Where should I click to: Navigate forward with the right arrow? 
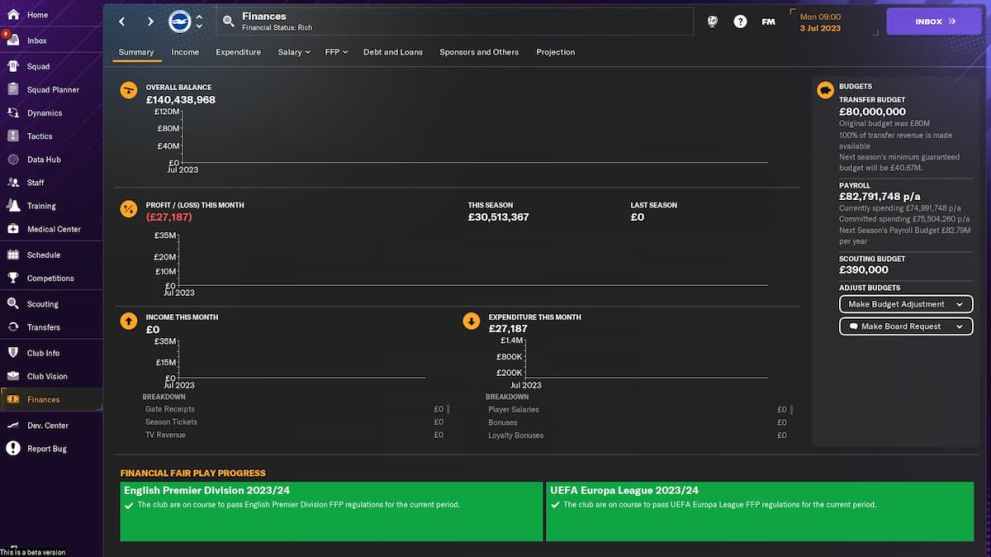tap(150, 21)
